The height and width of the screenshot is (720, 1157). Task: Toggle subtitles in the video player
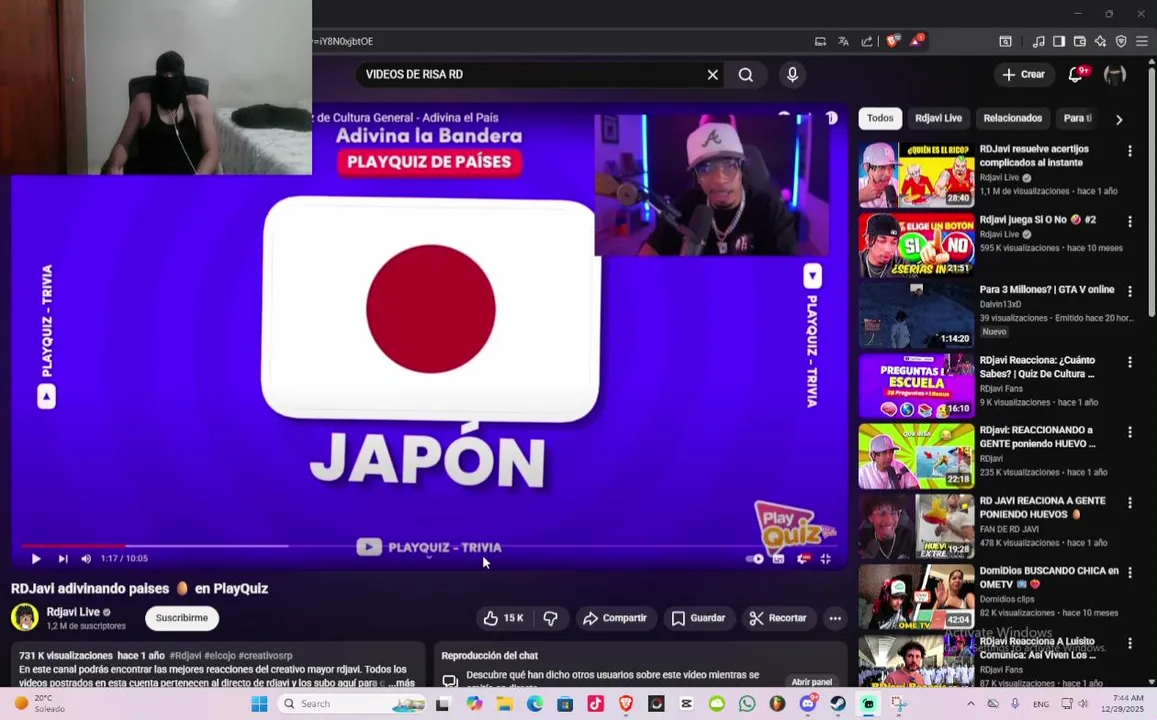[778, 559]
